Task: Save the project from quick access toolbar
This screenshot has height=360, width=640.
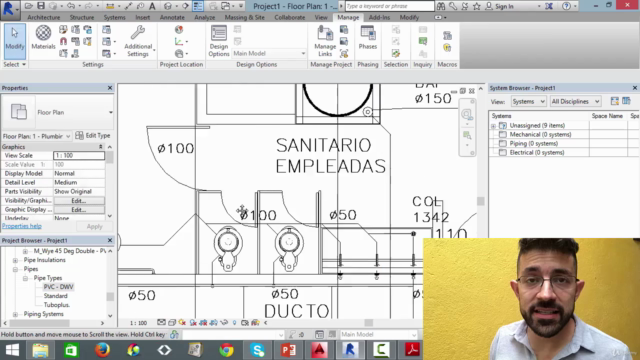Action: (x=41, y=6)
